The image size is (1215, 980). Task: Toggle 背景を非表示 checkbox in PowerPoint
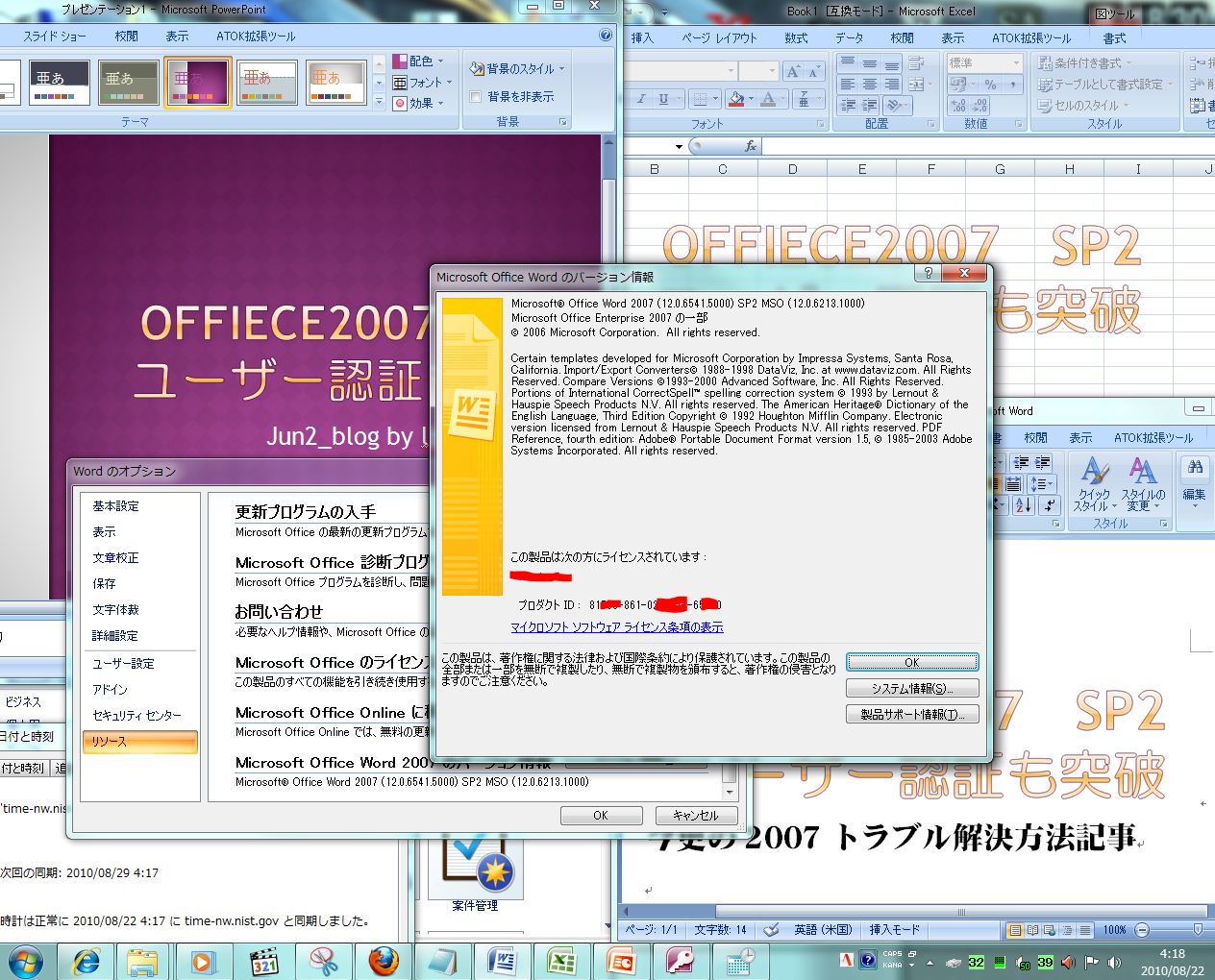475,97
